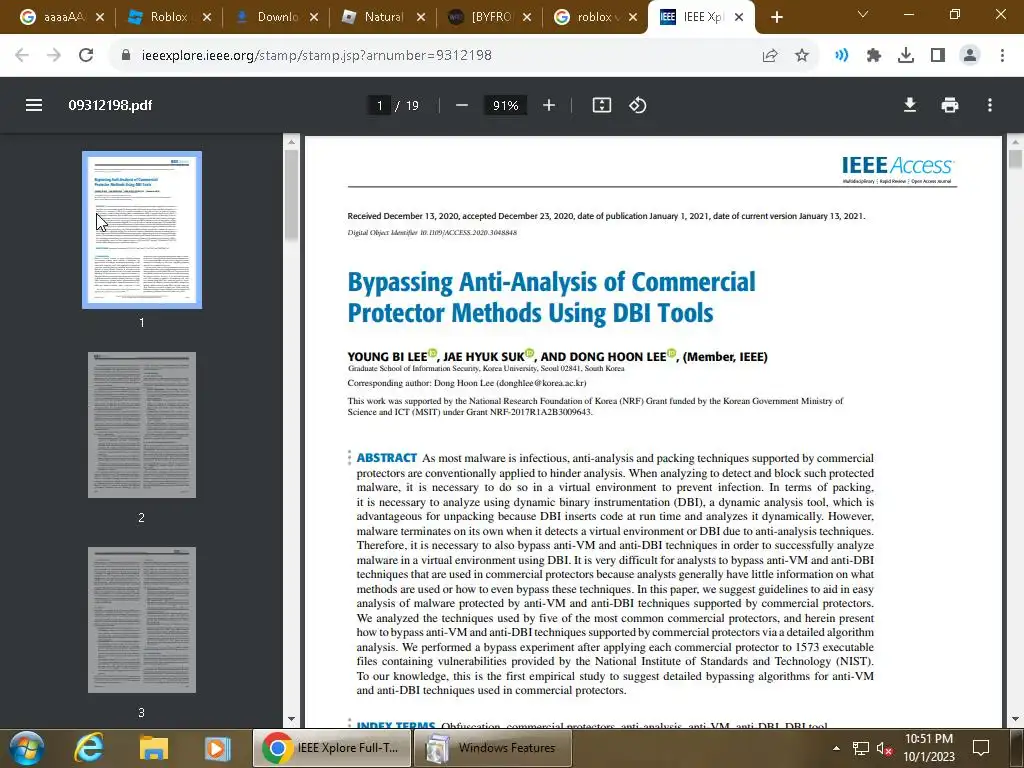1024x768 pixels.
Task: Click the DOI identifier text
Action: pyautogui.click(x=432, y=232)
